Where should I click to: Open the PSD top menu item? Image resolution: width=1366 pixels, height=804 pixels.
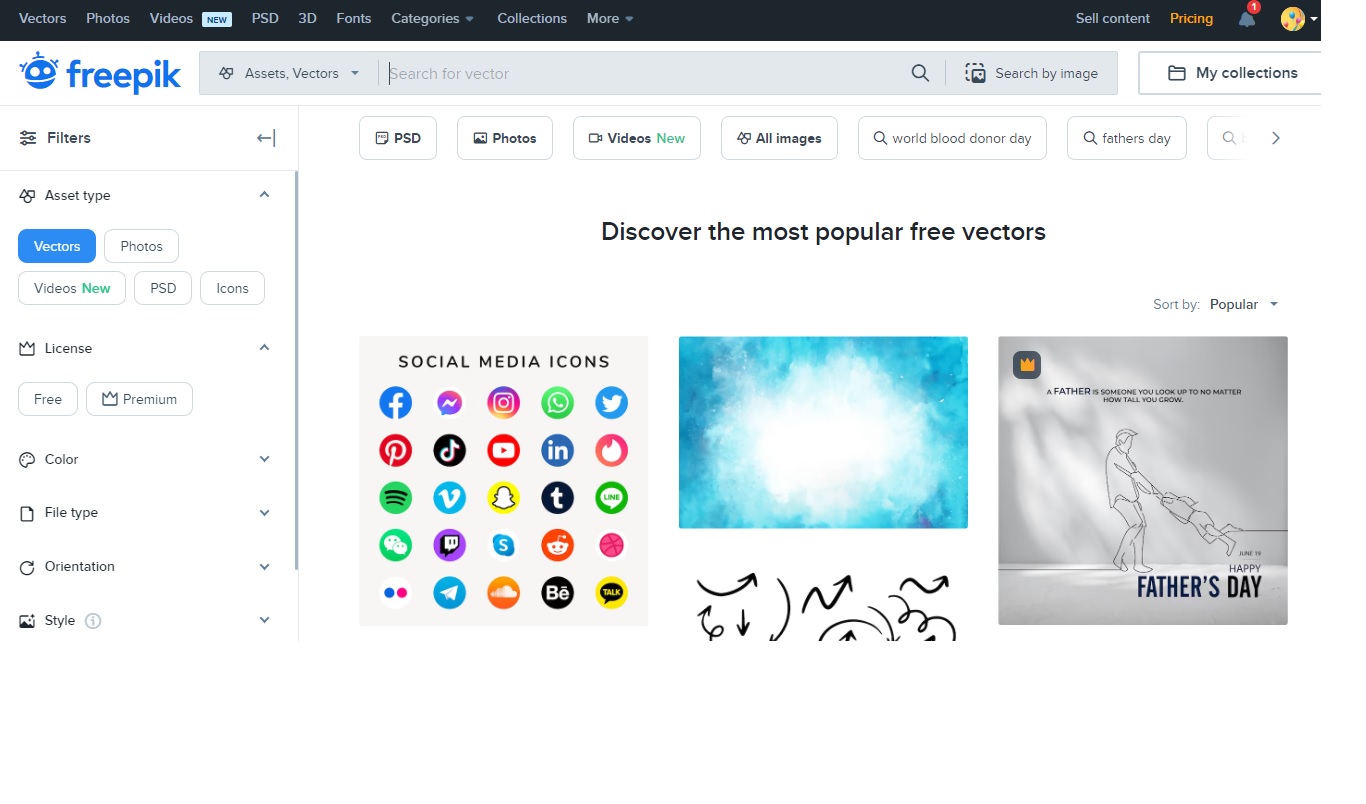click(x=265, y=18)
